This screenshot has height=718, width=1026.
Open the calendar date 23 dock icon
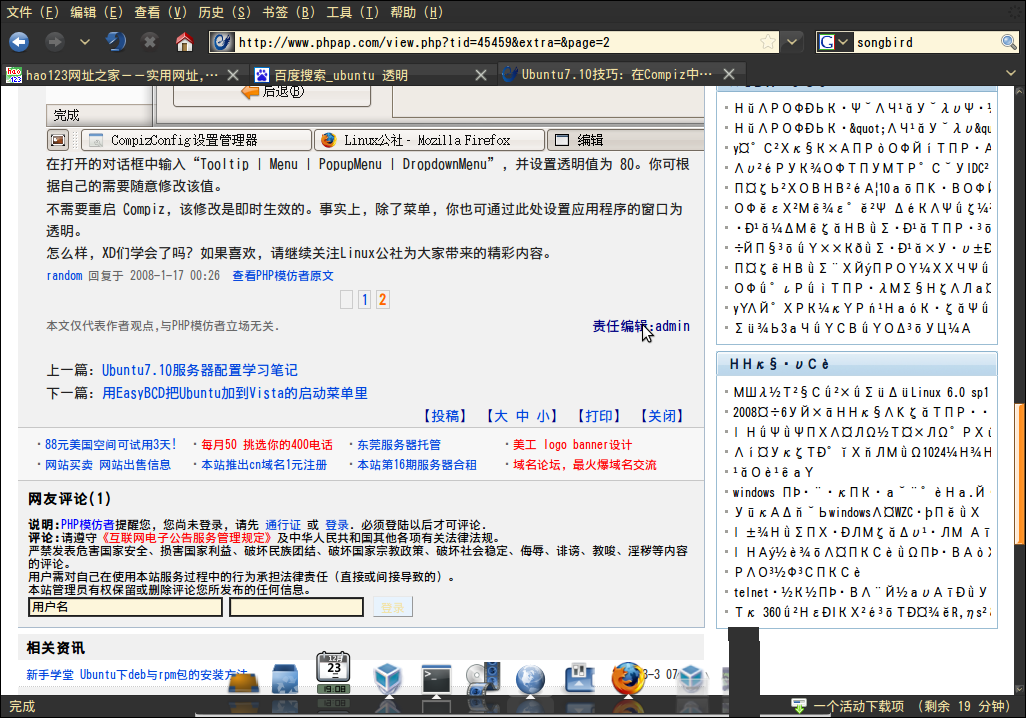334,670
